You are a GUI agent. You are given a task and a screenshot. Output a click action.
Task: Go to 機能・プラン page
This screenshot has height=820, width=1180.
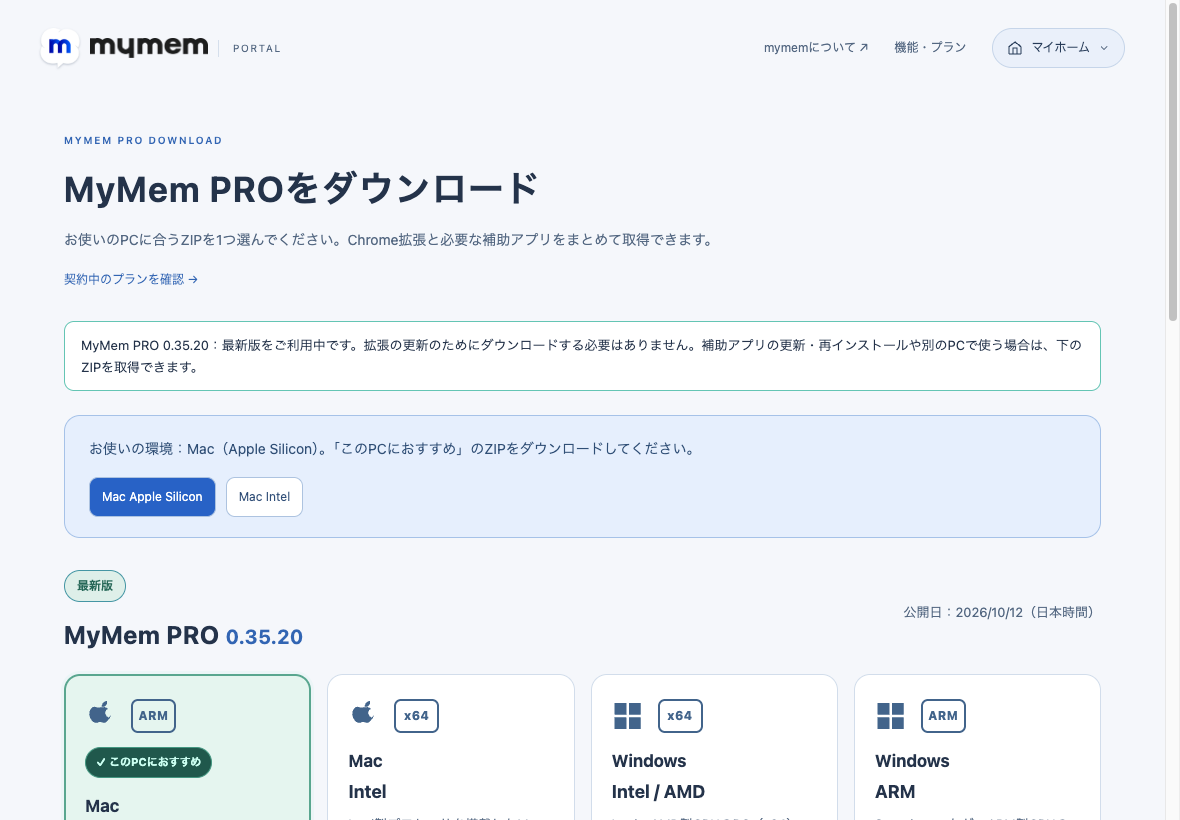tap(930, 47)
